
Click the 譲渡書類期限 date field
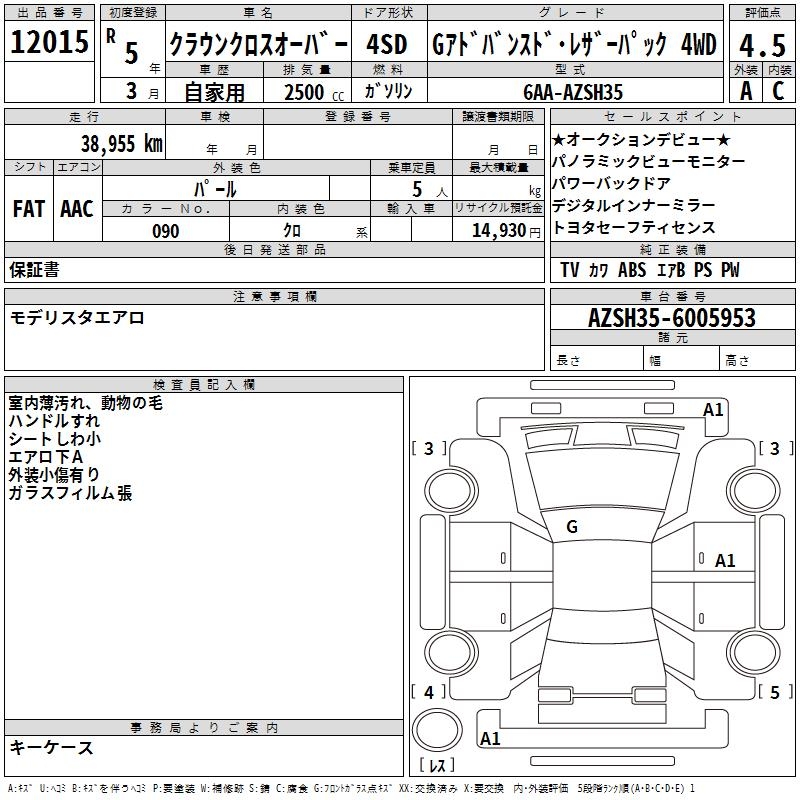[x=498, y=141]
